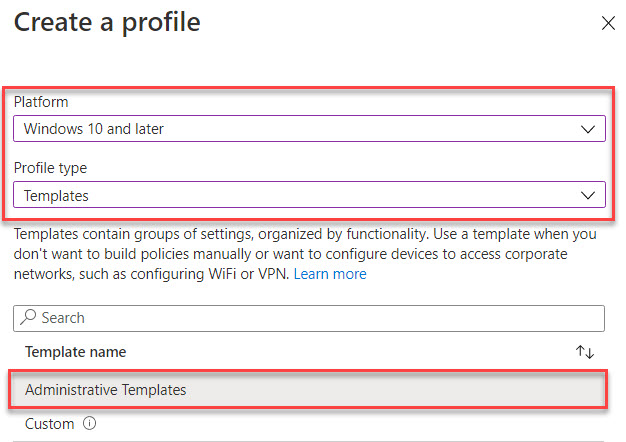Click the Create a profile heading
This screenshot has width=626, height=442.
107,22
